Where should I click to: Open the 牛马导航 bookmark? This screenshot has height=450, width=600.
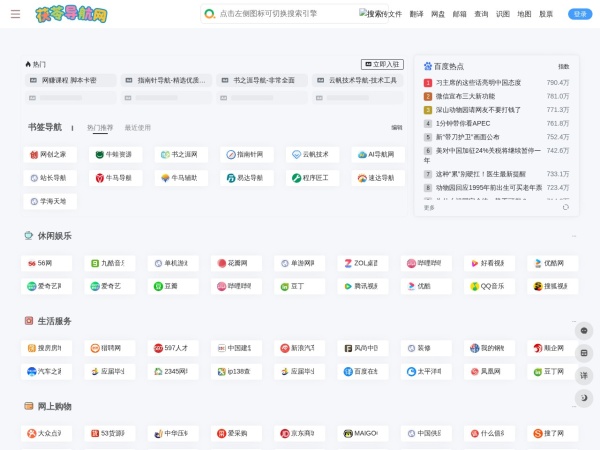116,178
